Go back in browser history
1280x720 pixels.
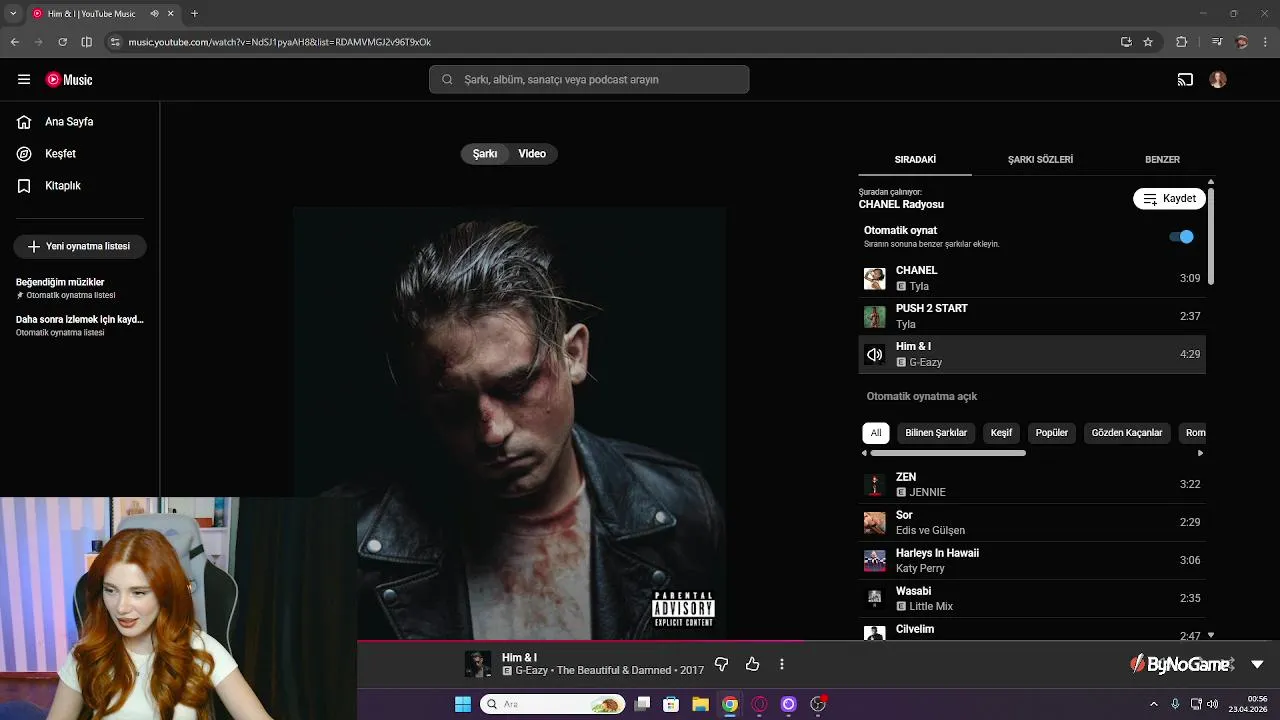coord(14,42)
